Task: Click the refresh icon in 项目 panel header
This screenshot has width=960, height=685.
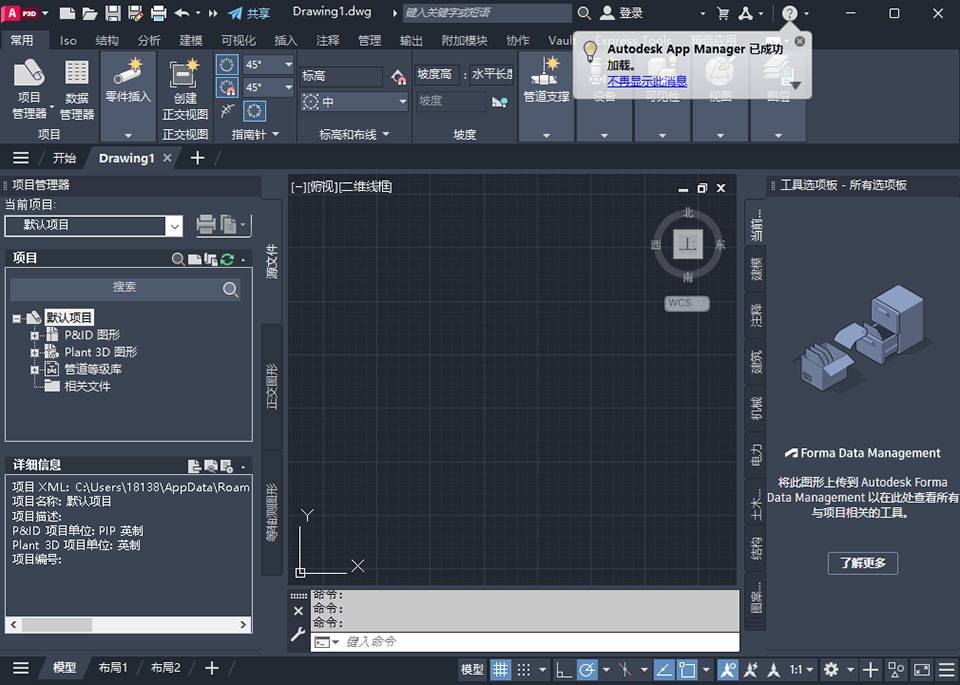Action: coord(227,260)
